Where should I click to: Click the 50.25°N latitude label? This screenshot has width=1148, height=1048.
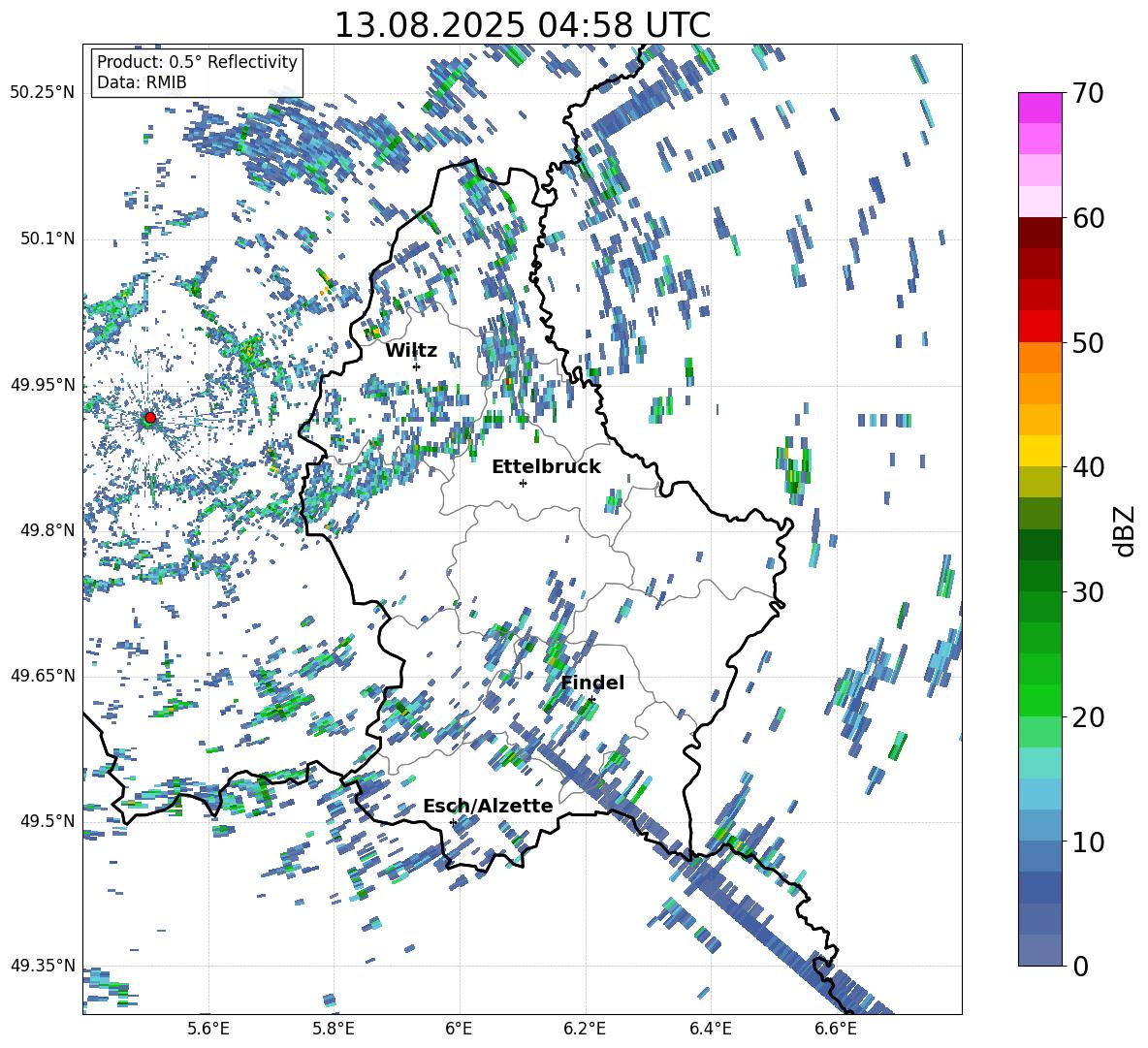43,93
